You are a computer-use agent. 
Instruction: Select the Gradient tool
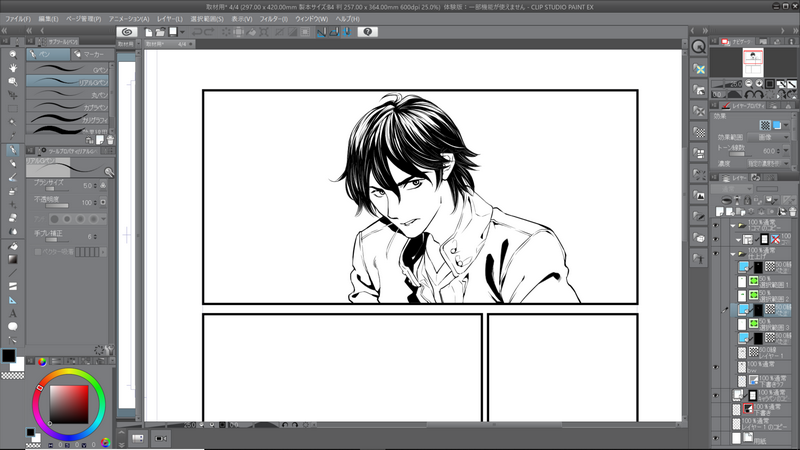point(13,259)
